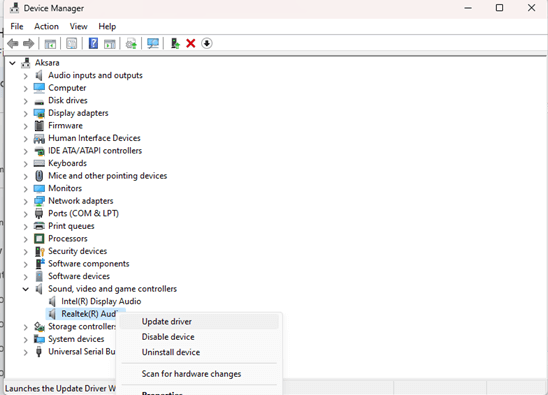Click the Network adapters icon
Viewport: 548px width, 395px height.
(39, 201)
